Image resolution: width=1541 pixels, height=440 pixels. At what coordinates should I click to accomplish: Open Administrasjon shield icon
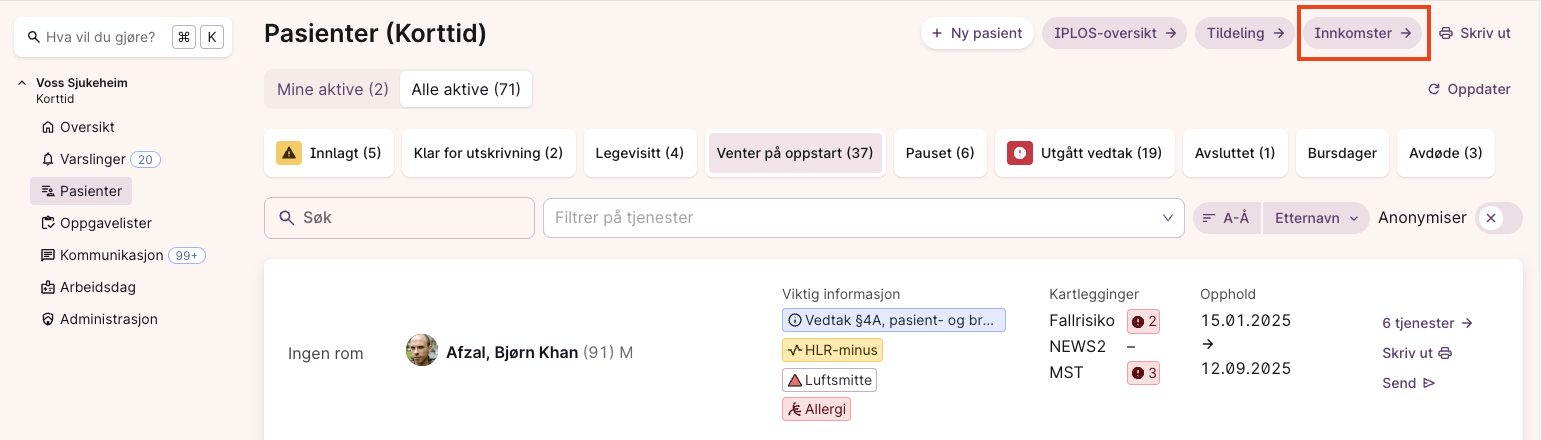click(48, 319)
